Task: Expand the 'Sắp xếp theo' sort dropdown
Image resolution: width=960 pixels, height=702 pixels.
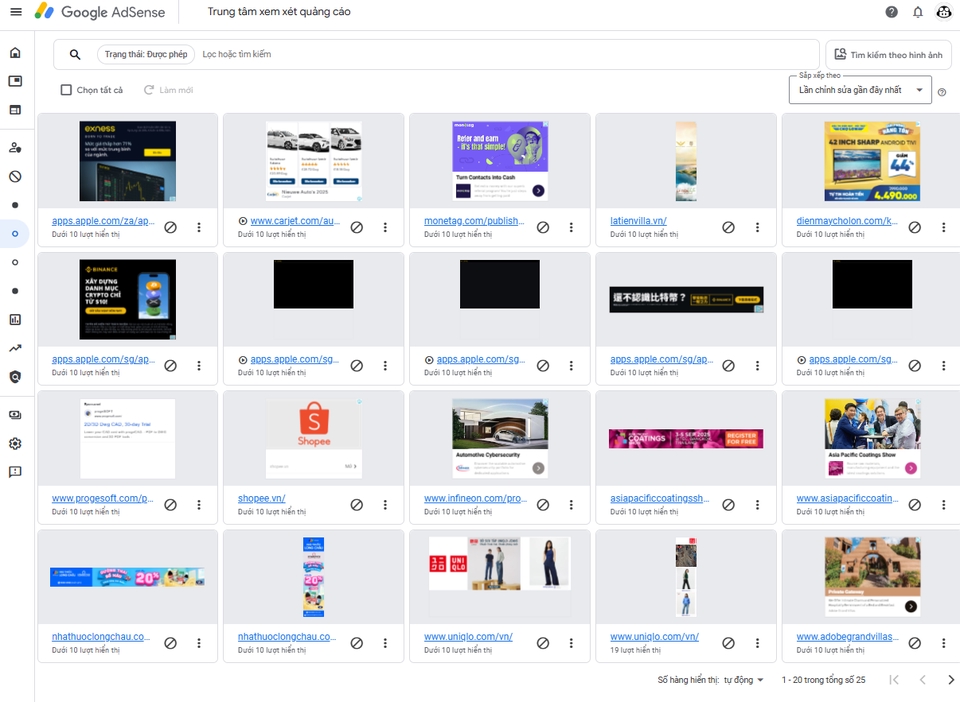Action: (860, 90)
